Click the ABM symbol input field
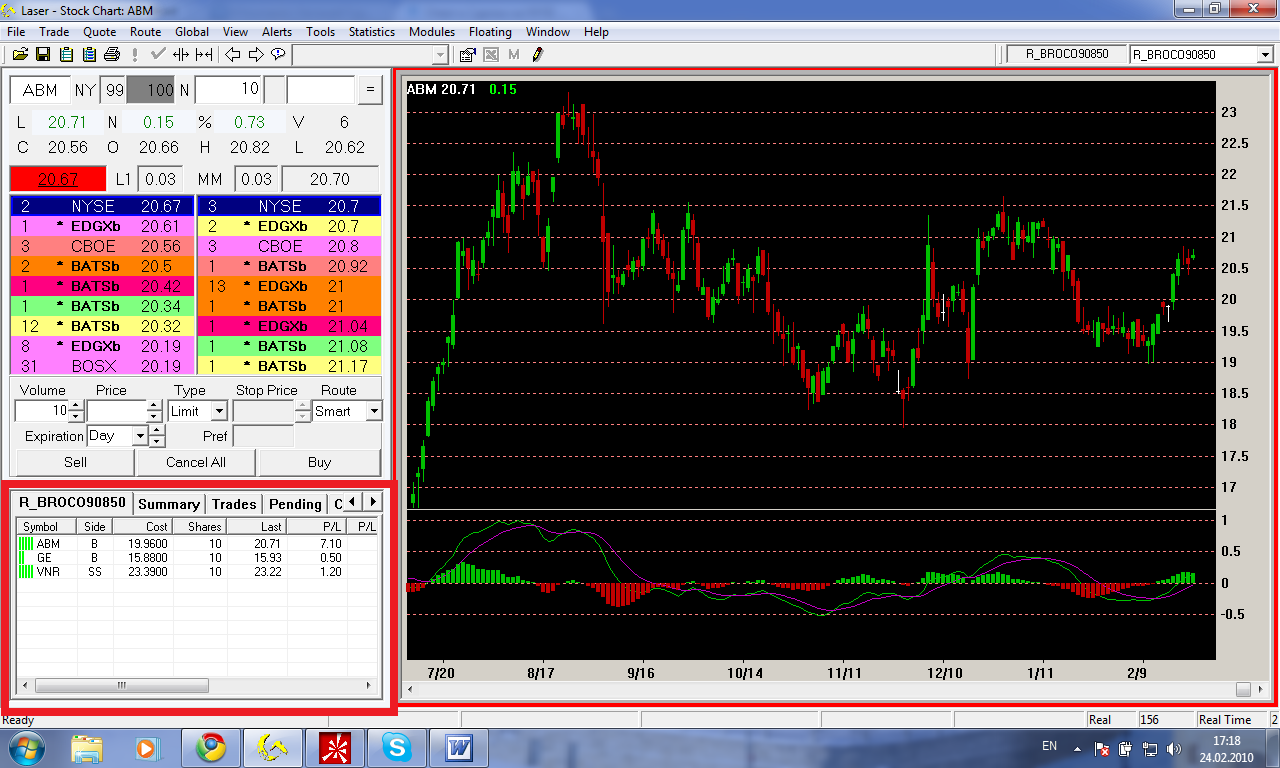This screenshot has height=768, width=1280. pyautogui.click(x=40, y=90)
